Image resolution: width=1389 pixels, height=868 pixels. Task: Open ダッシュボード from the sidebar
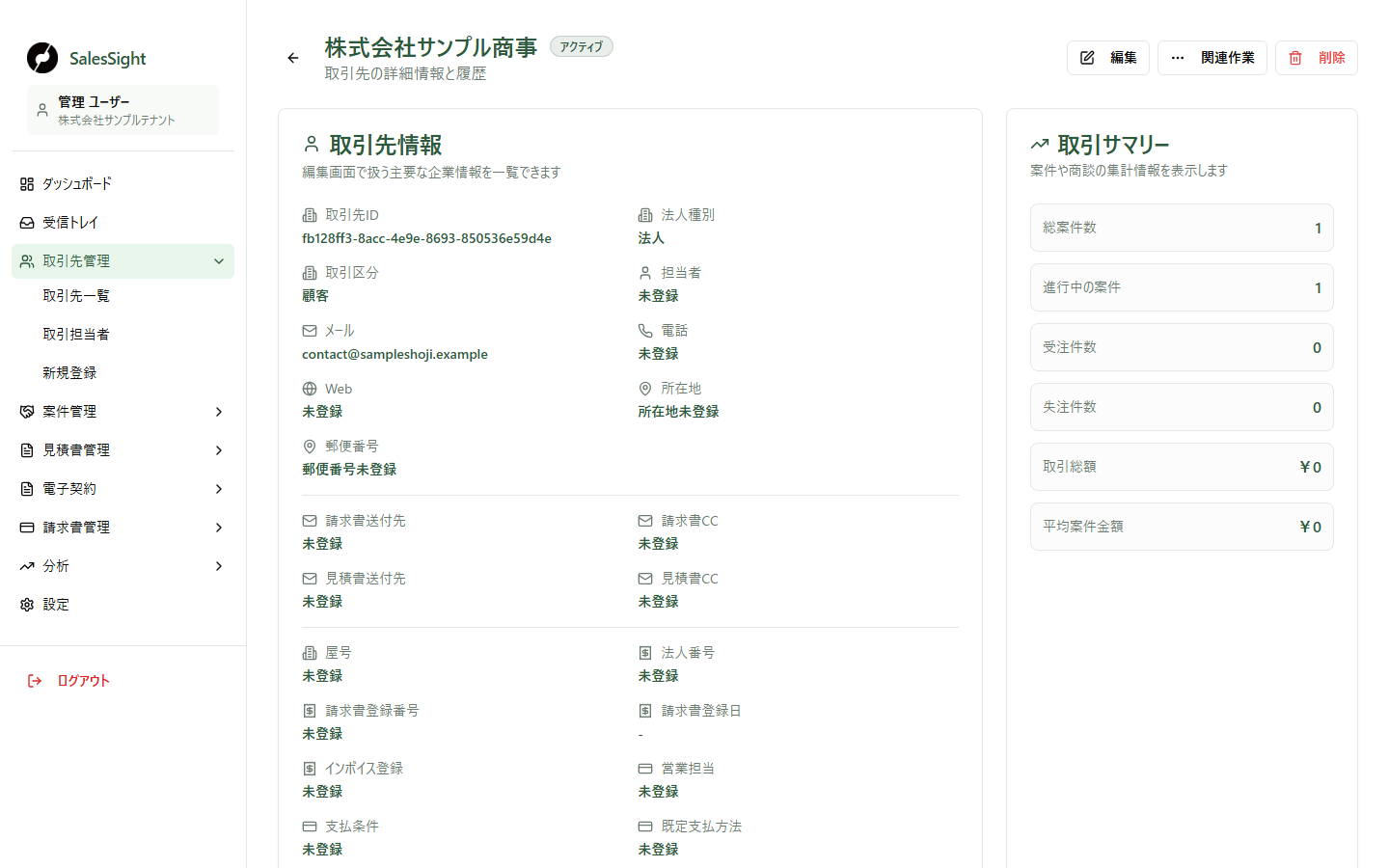point(123,184)
